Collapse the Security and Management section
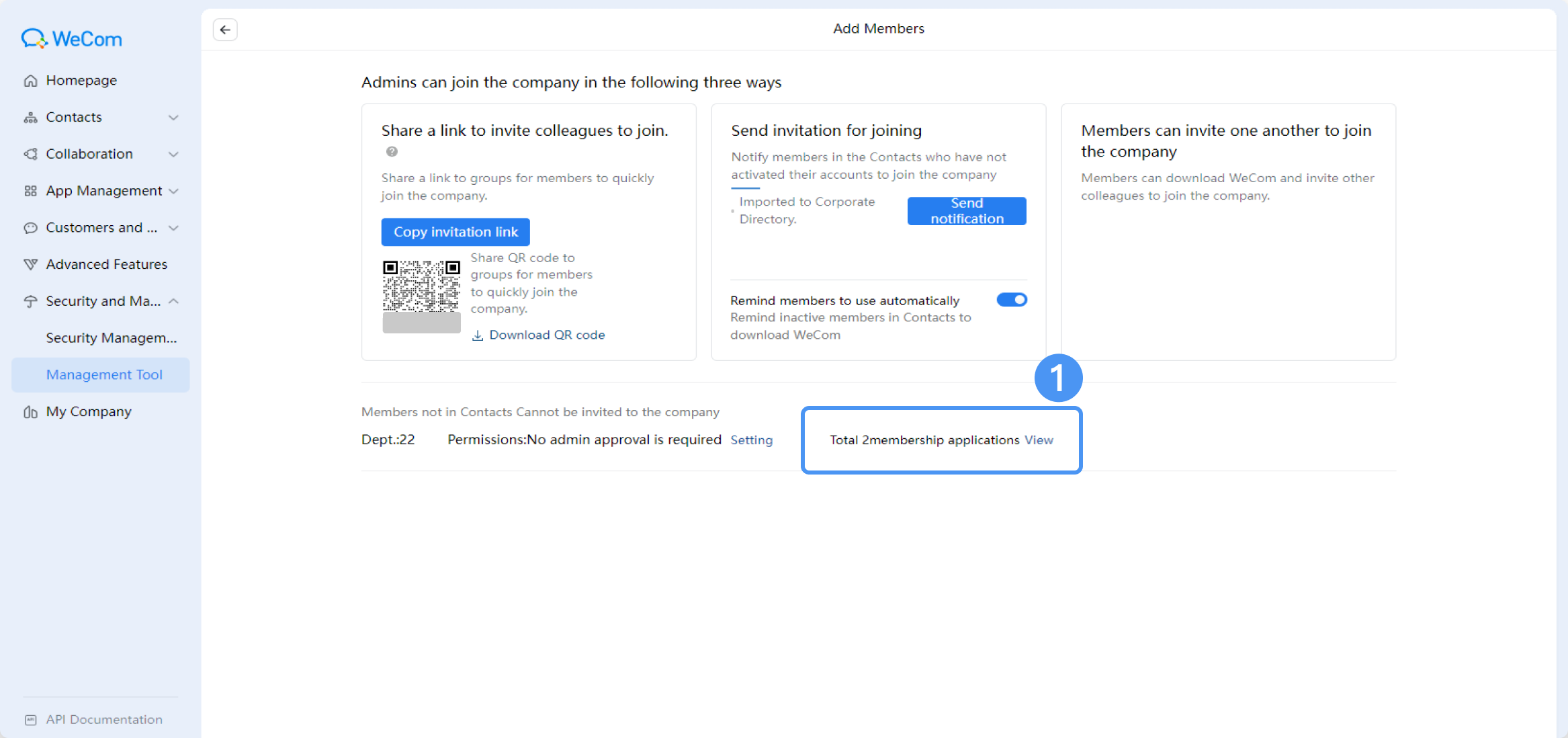Image resolution: width=1568 pixels, height=738 pixels. pyautogui.click(x=173, y=301)
